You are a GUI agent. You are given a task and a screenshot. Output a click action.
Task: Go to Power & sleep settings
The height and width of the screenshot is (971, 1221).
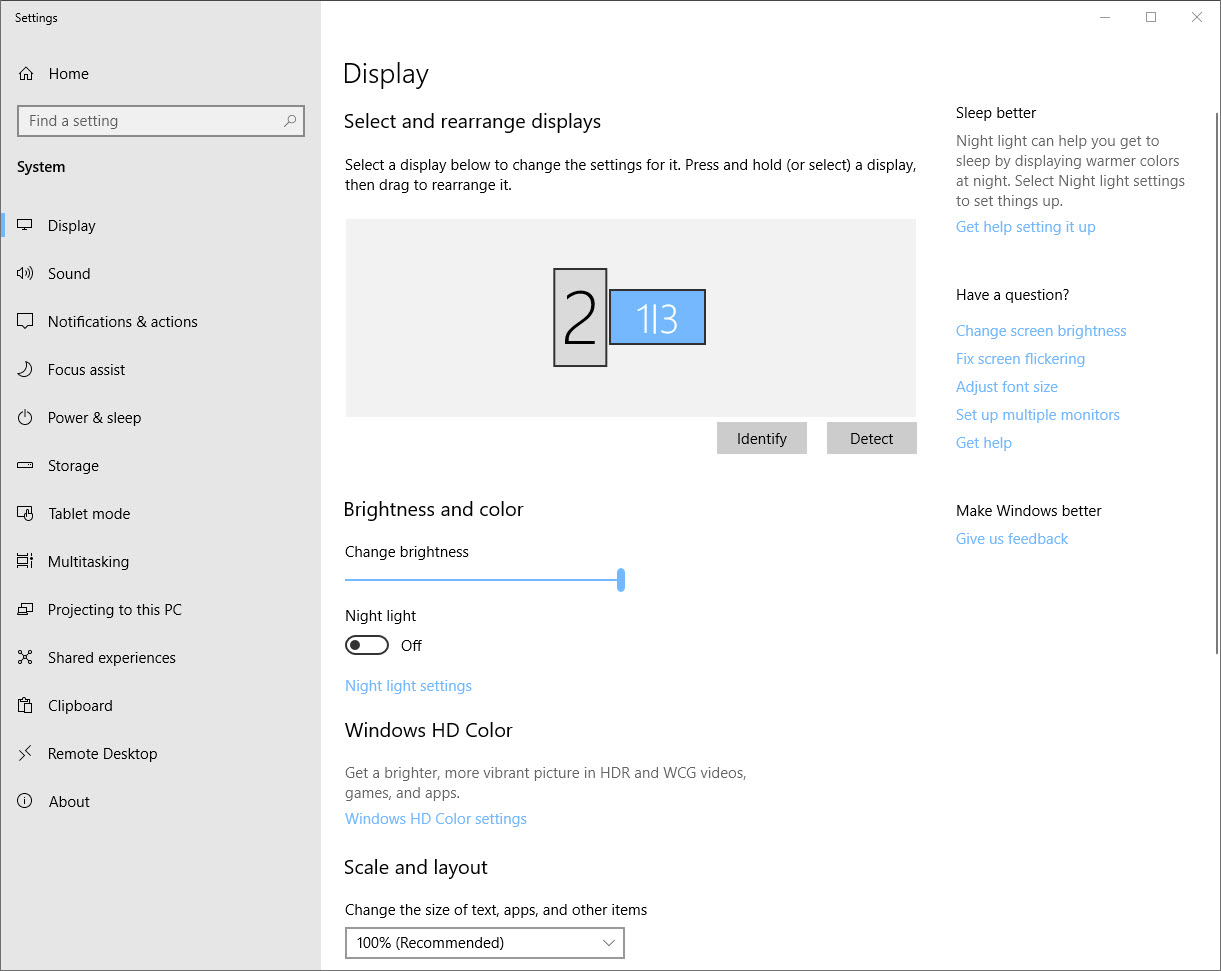[94, 418]
